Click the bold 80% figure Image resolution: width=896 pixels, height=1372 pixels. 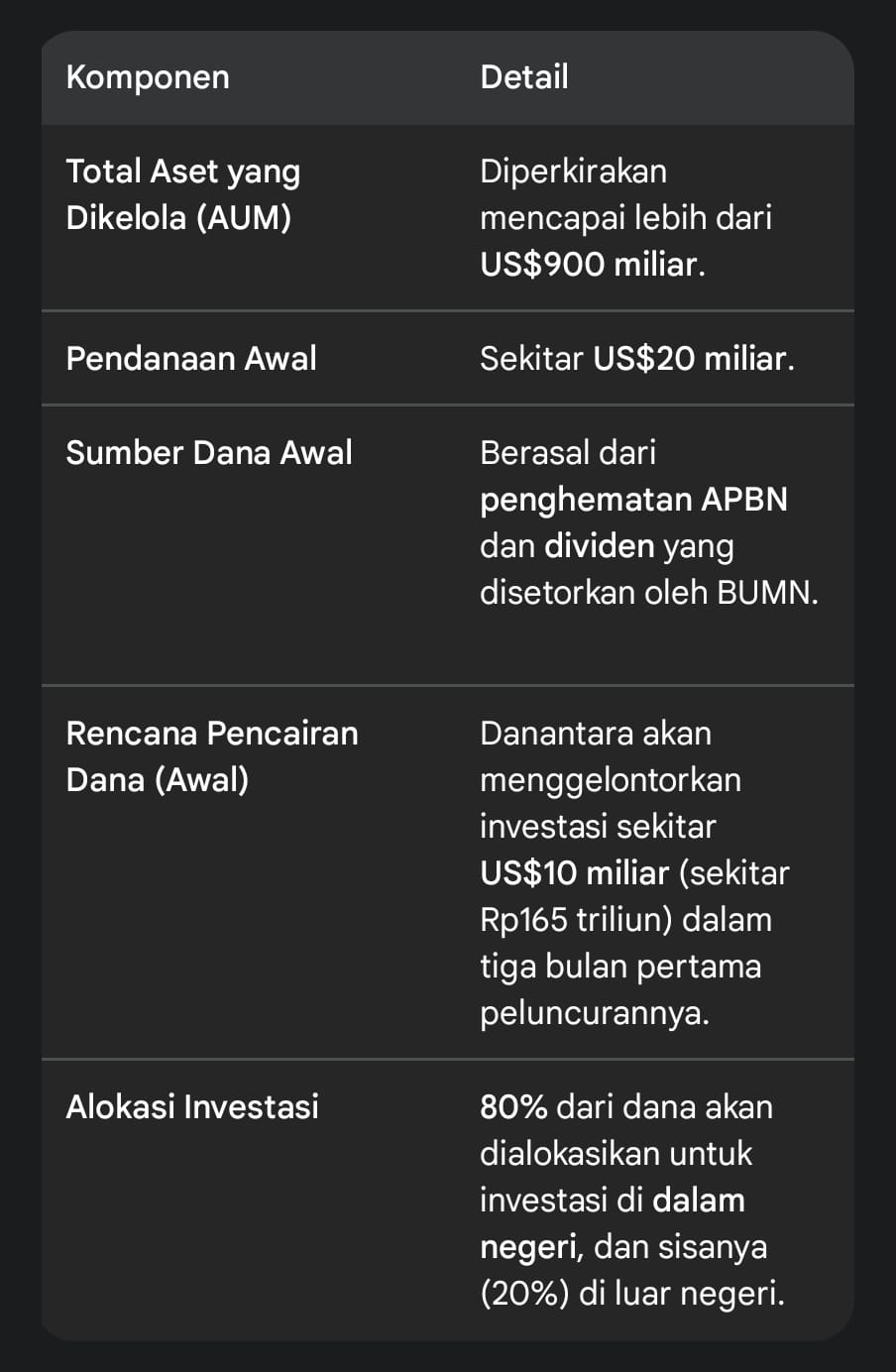point(512,1106)
